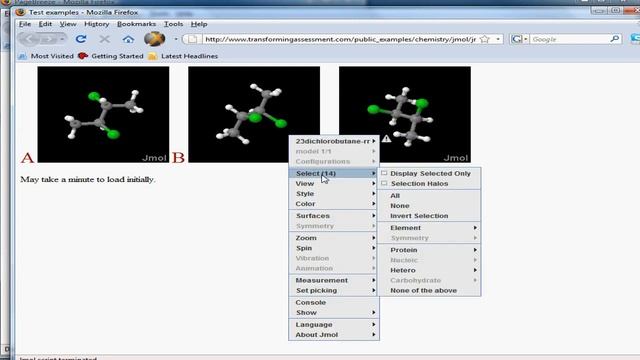The width and height of the screenshot is (640, 360).
Task: Click the 'May take a minute to load' text
Action: [88, 180]
